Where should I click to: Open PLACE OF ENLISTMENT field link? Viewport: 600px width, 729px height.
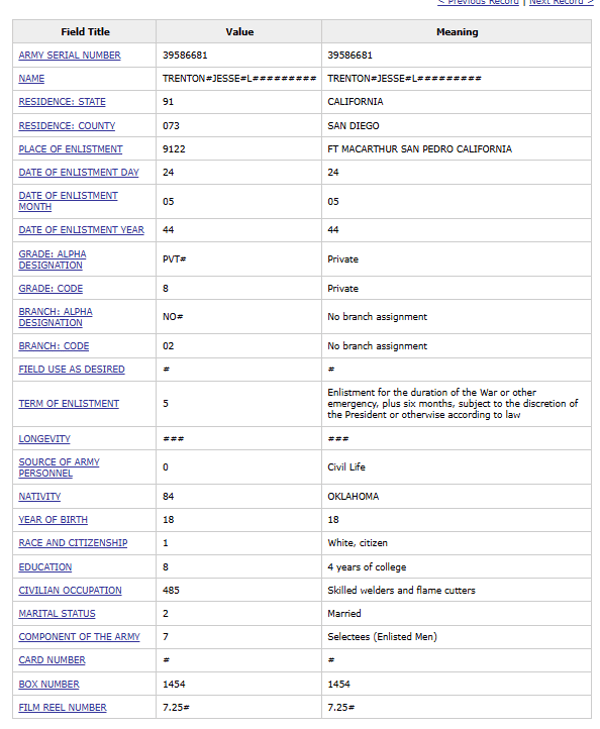tap(70, 149)
